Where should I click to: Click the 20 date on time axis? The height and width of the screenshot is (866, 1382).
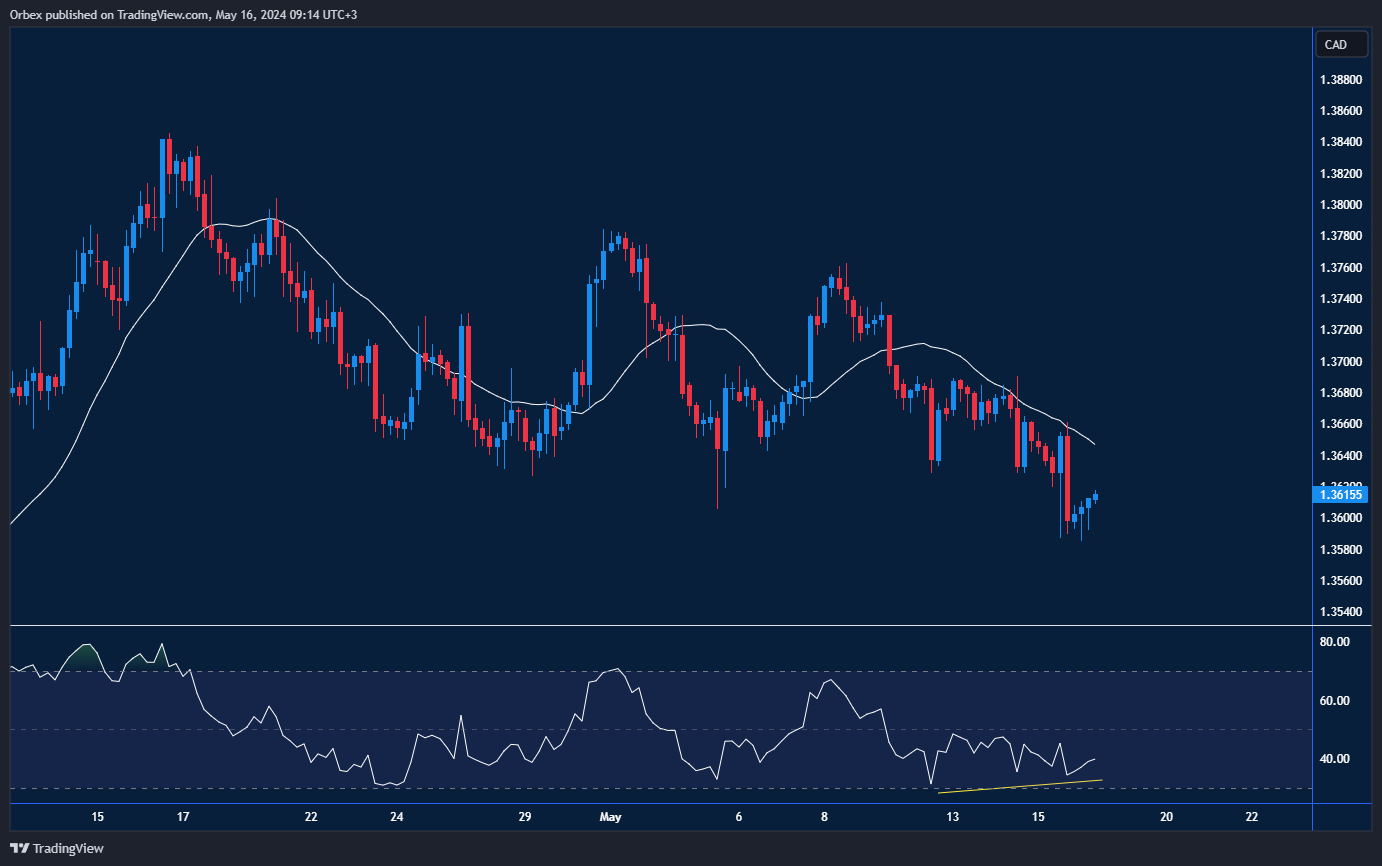point(1166,817)
